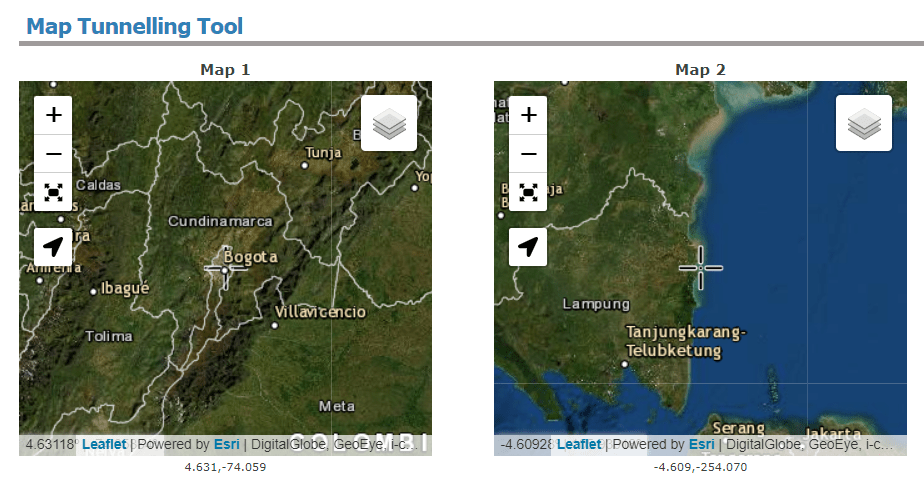Expand the layers control on Map 2

[863, 124]
